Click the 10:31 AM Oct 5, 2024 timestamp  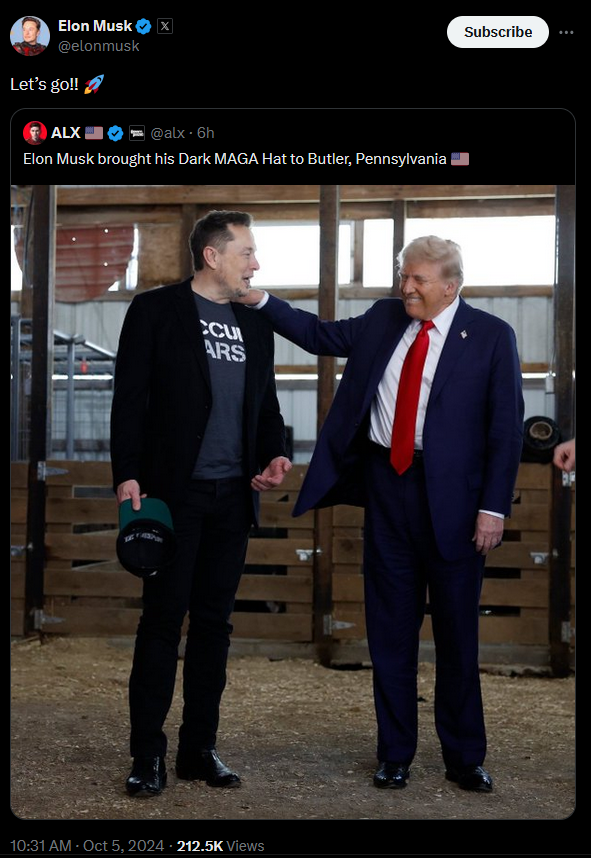click(x=87, y=846)
